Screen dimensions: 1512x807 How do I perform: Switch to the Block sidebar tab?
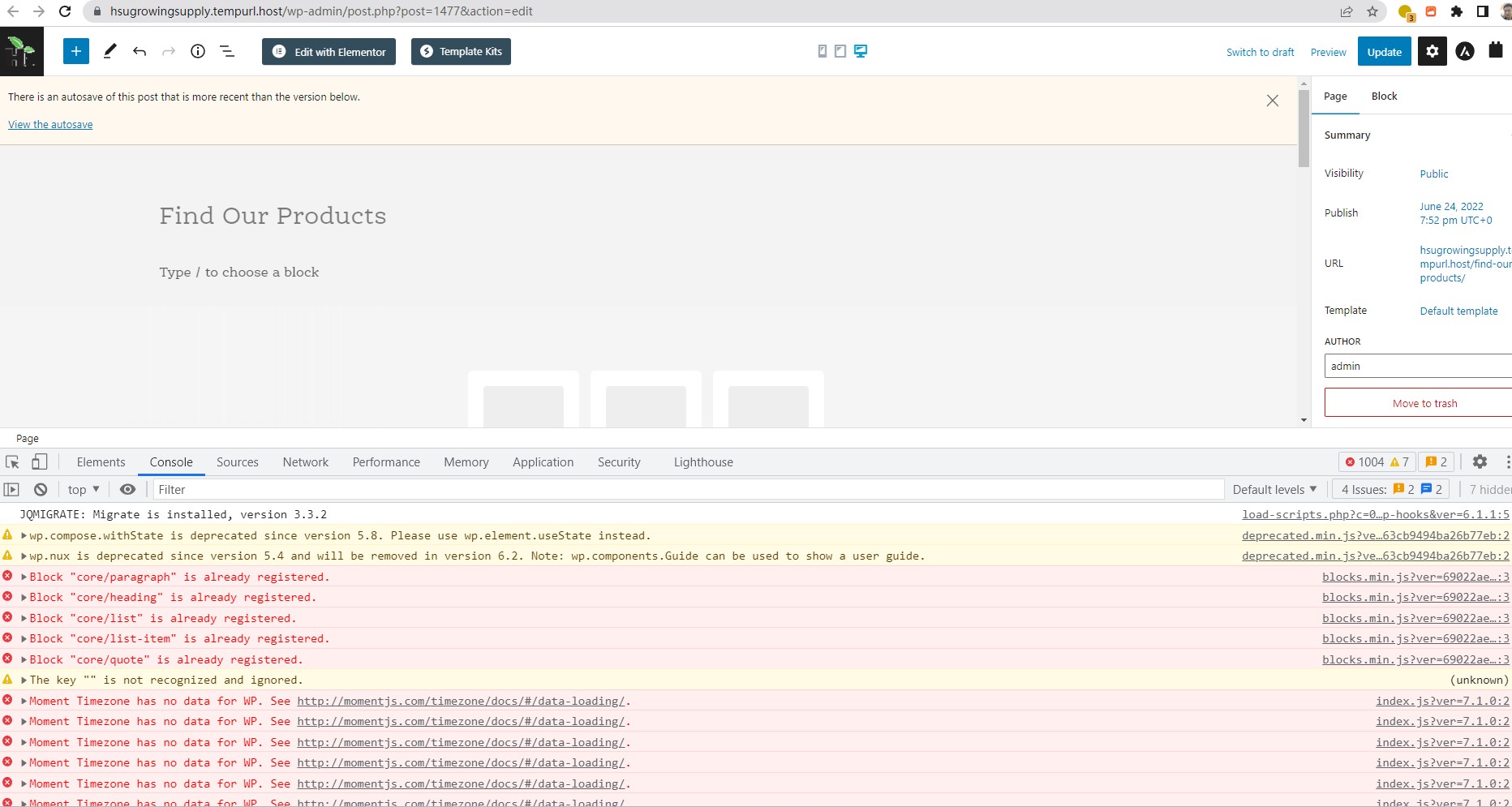[x=1384, y=96]
